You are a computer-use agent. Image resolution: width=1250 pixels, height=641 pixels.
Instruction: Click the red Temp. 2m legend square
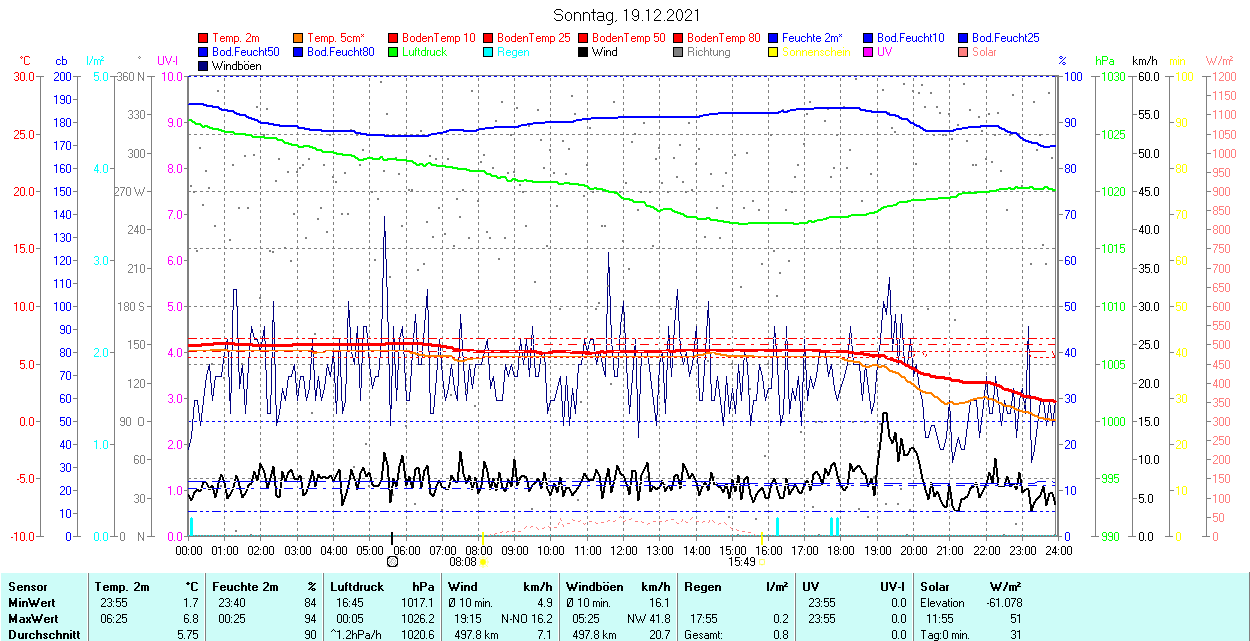[x=205, y=38]
